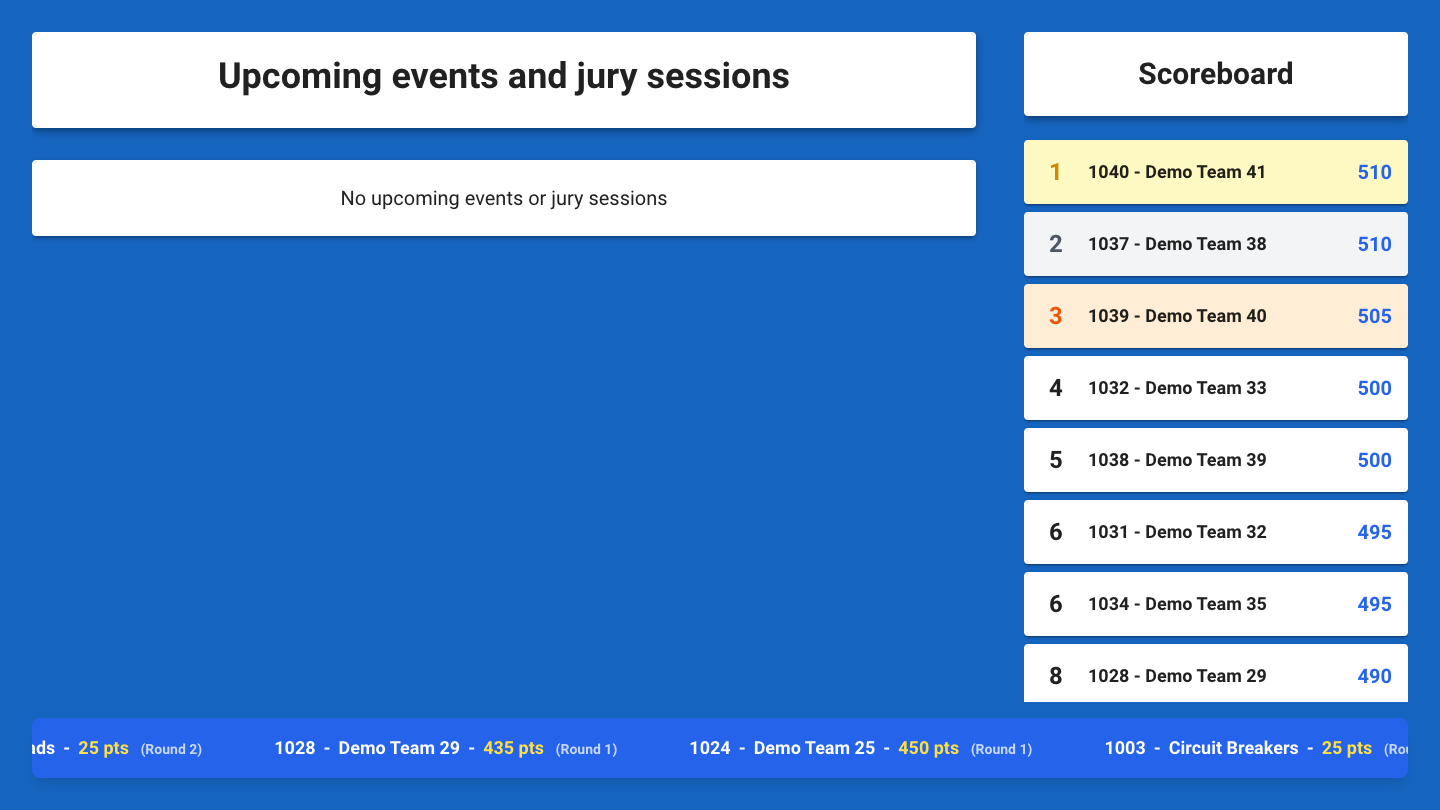
Task: Click the 495 score of Demo Team 32
Action: 1374,532
